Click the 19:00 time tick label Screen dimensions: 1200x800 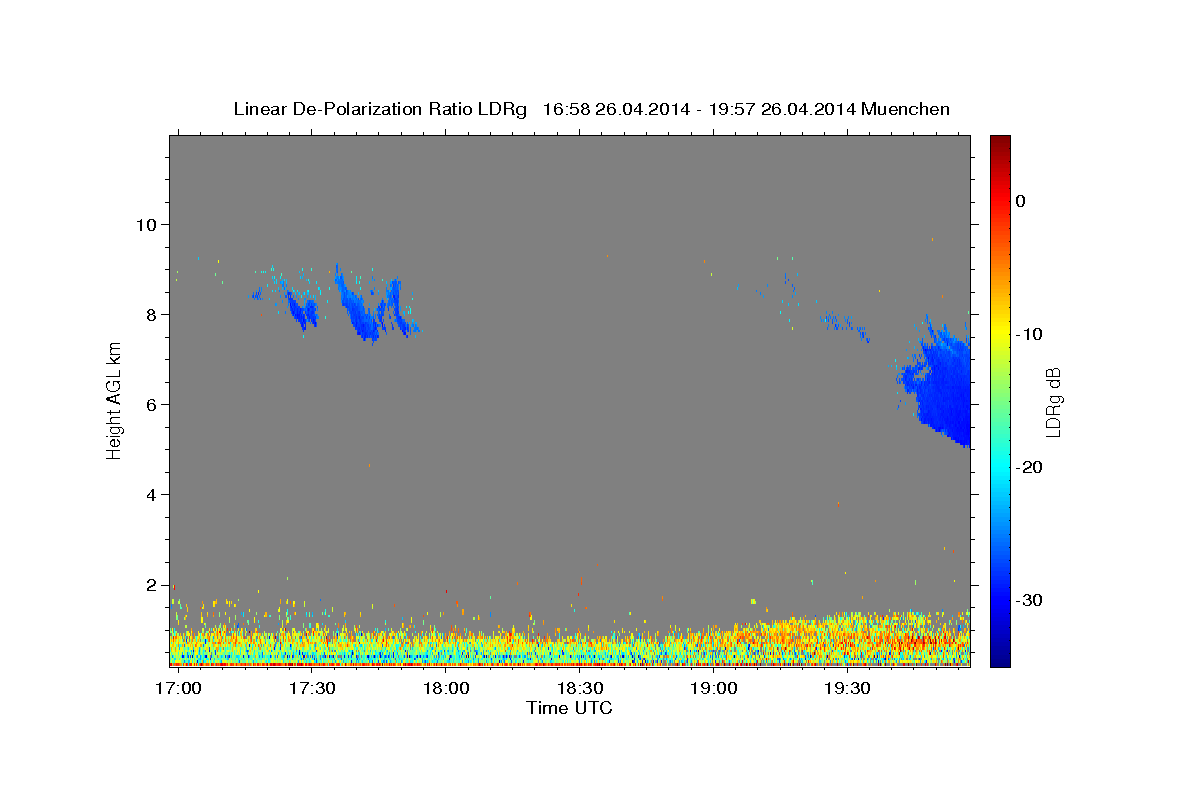(714, 688)
